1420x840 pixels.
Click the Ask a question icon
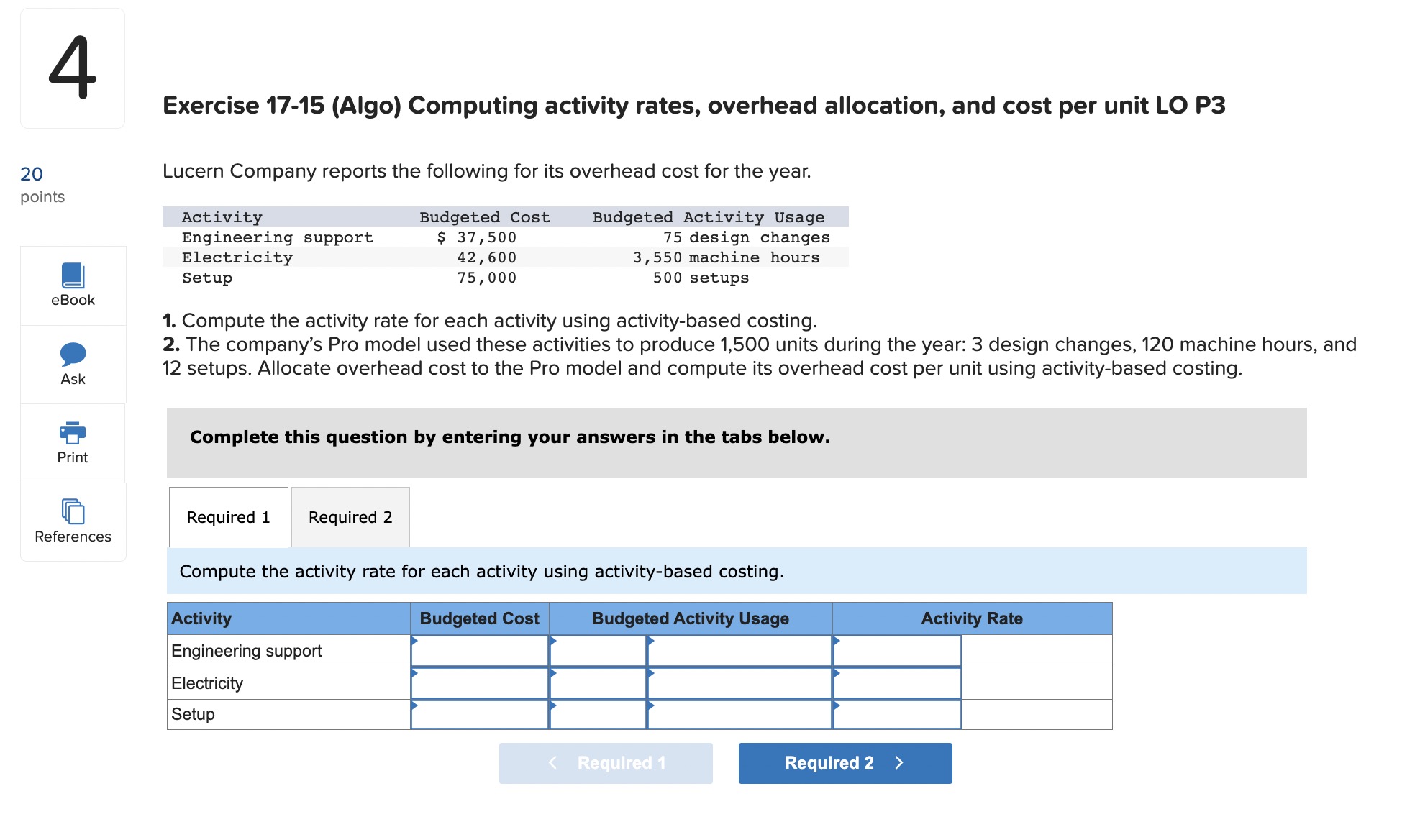point(72,363)
